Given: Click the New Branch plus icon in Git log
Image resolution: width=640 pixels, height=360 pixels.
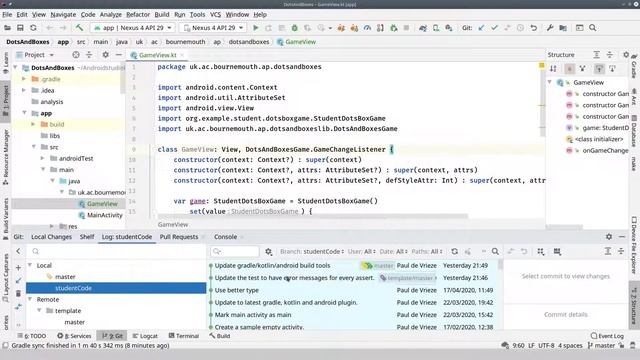Looking at the screenshot, I should click(x=18, y=267).
